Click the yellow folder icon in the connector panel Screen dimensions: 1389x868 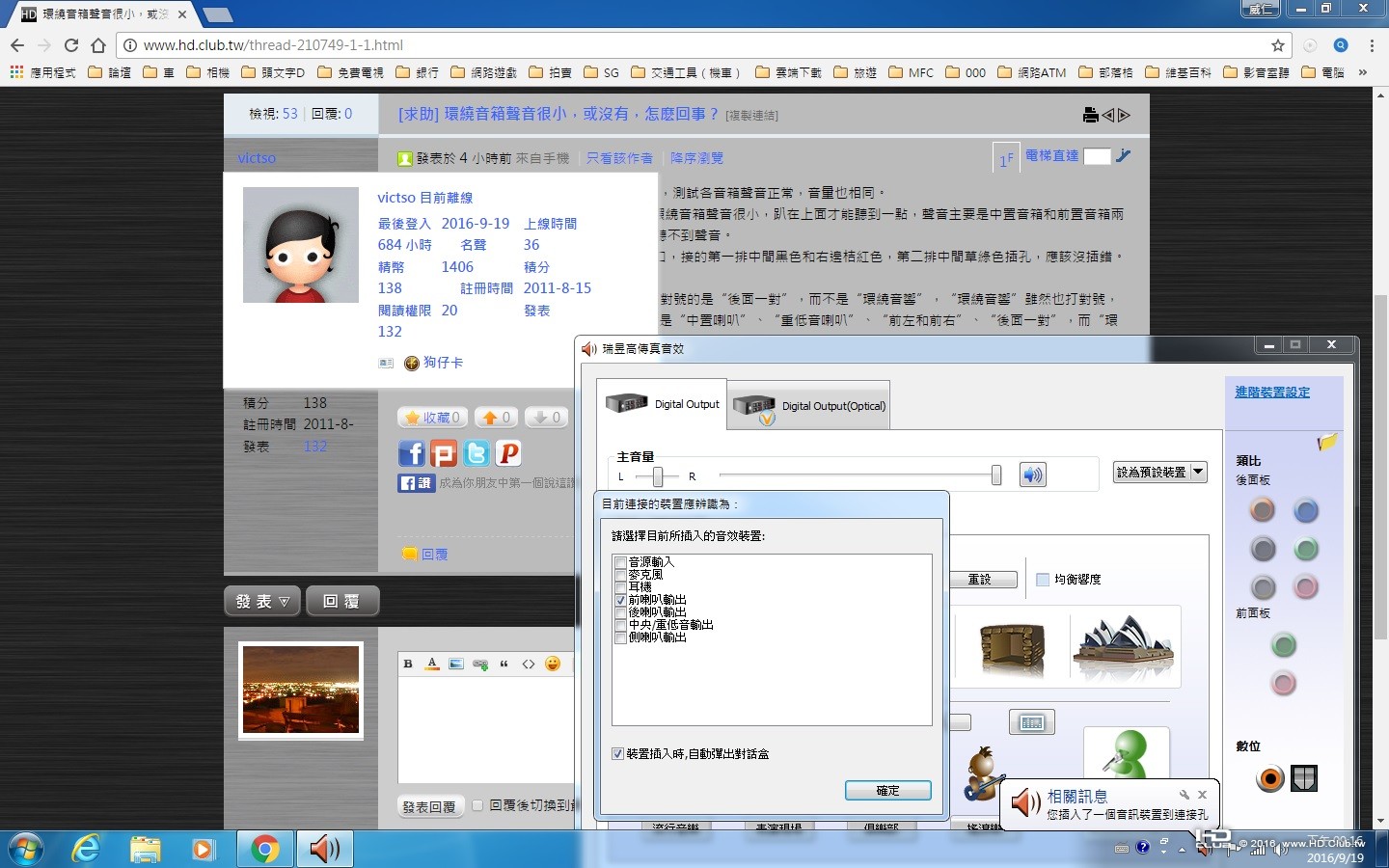pos(1327,442)
